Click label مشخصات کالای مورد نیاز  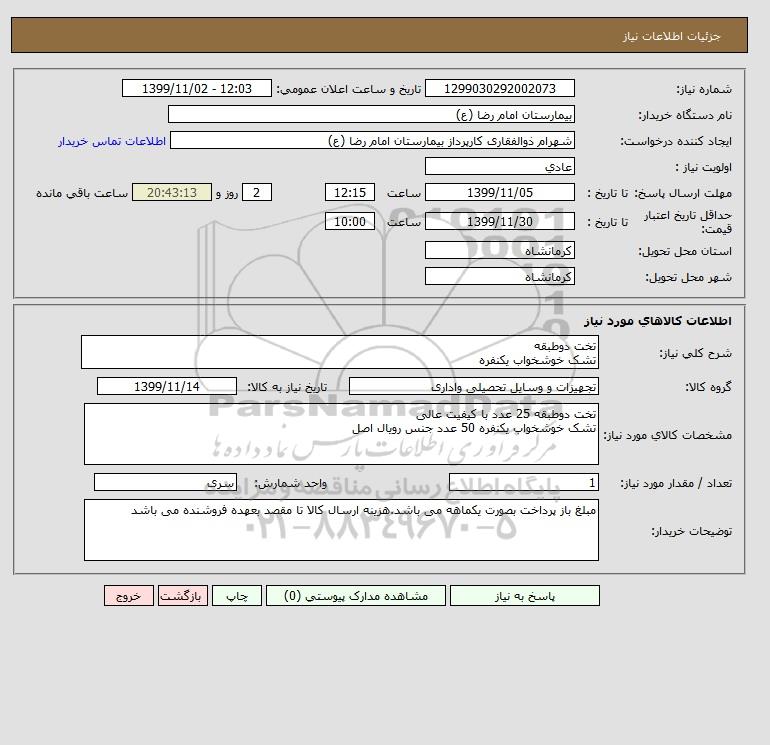[667, 435]
